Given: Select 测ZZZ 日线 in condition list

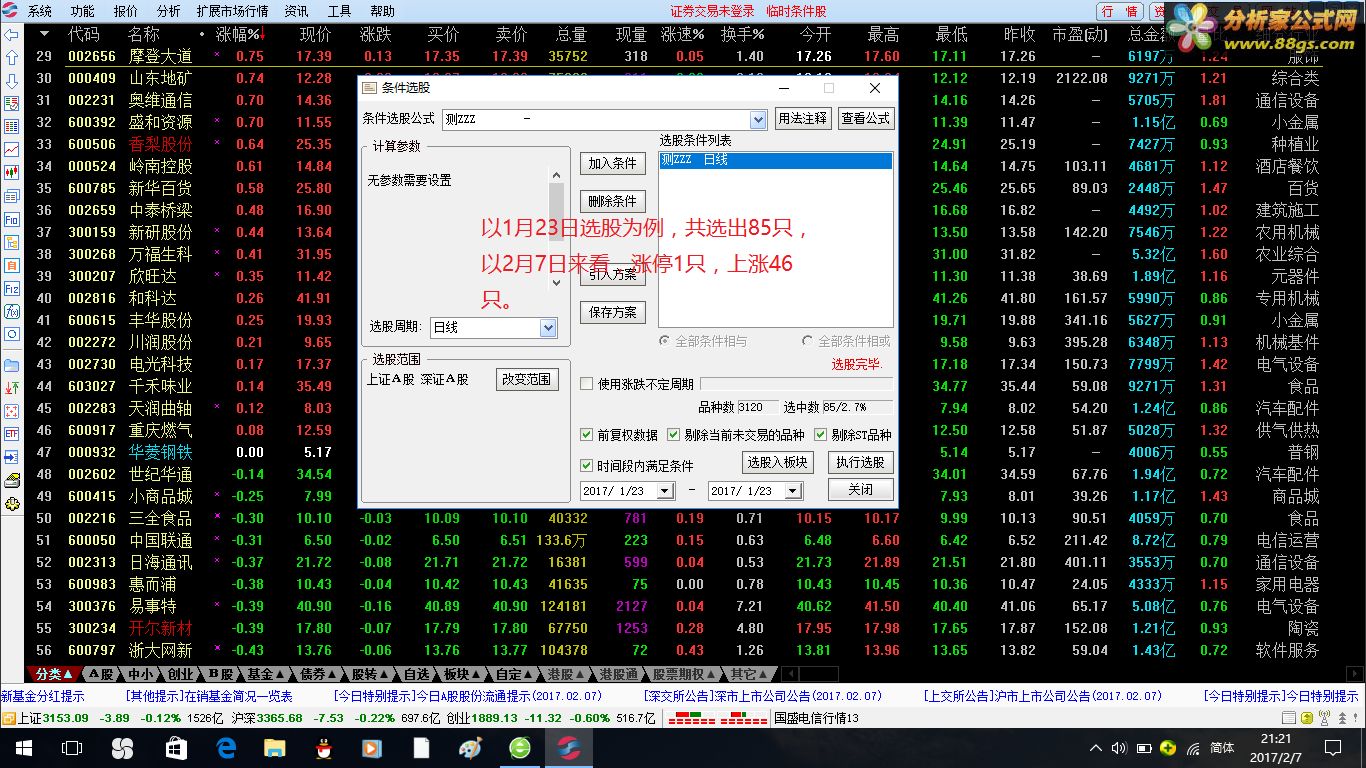Looking at the screenshot, I should 776,160.
